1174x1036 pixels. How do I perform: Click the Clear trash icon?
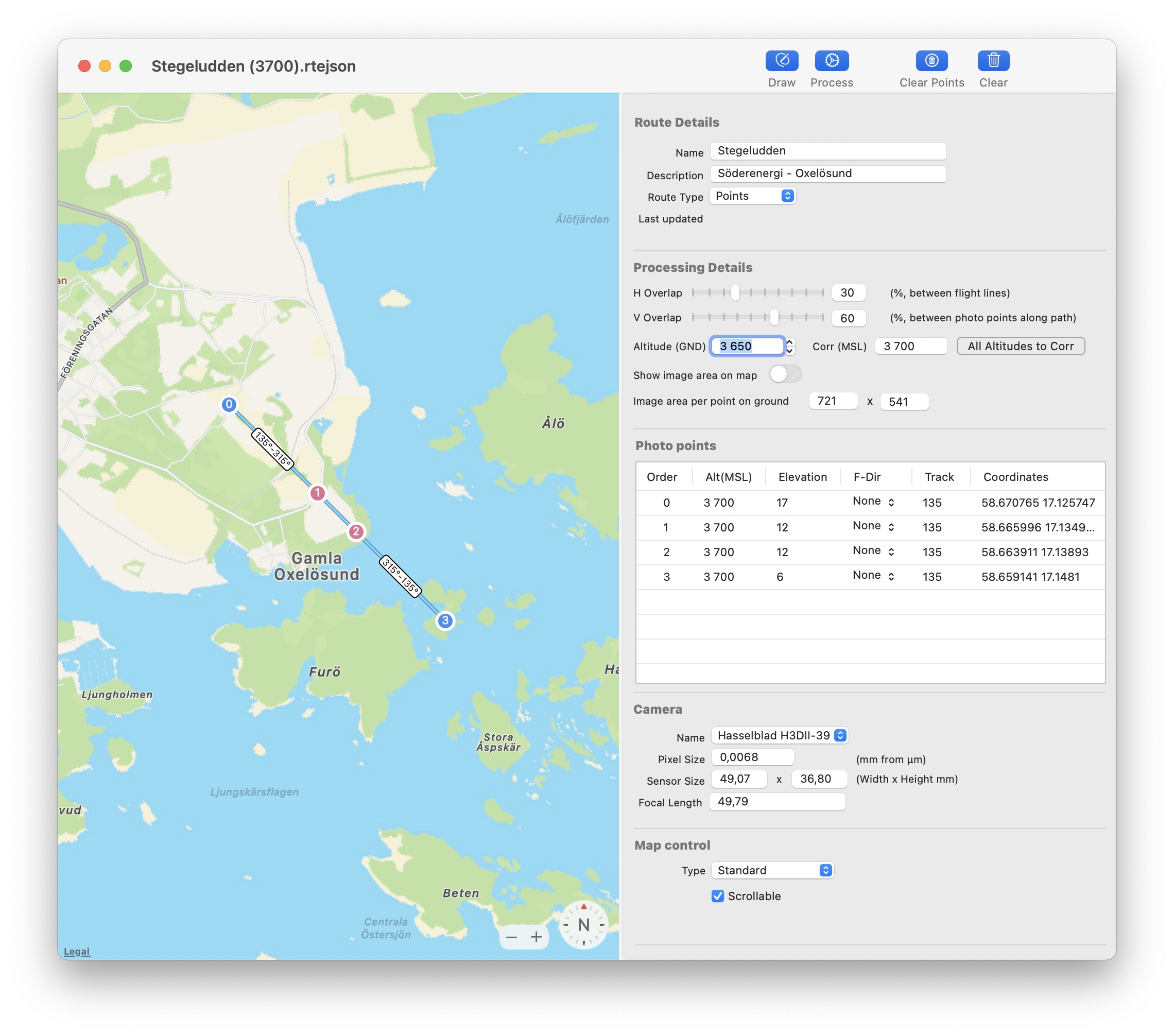point(993,60)
